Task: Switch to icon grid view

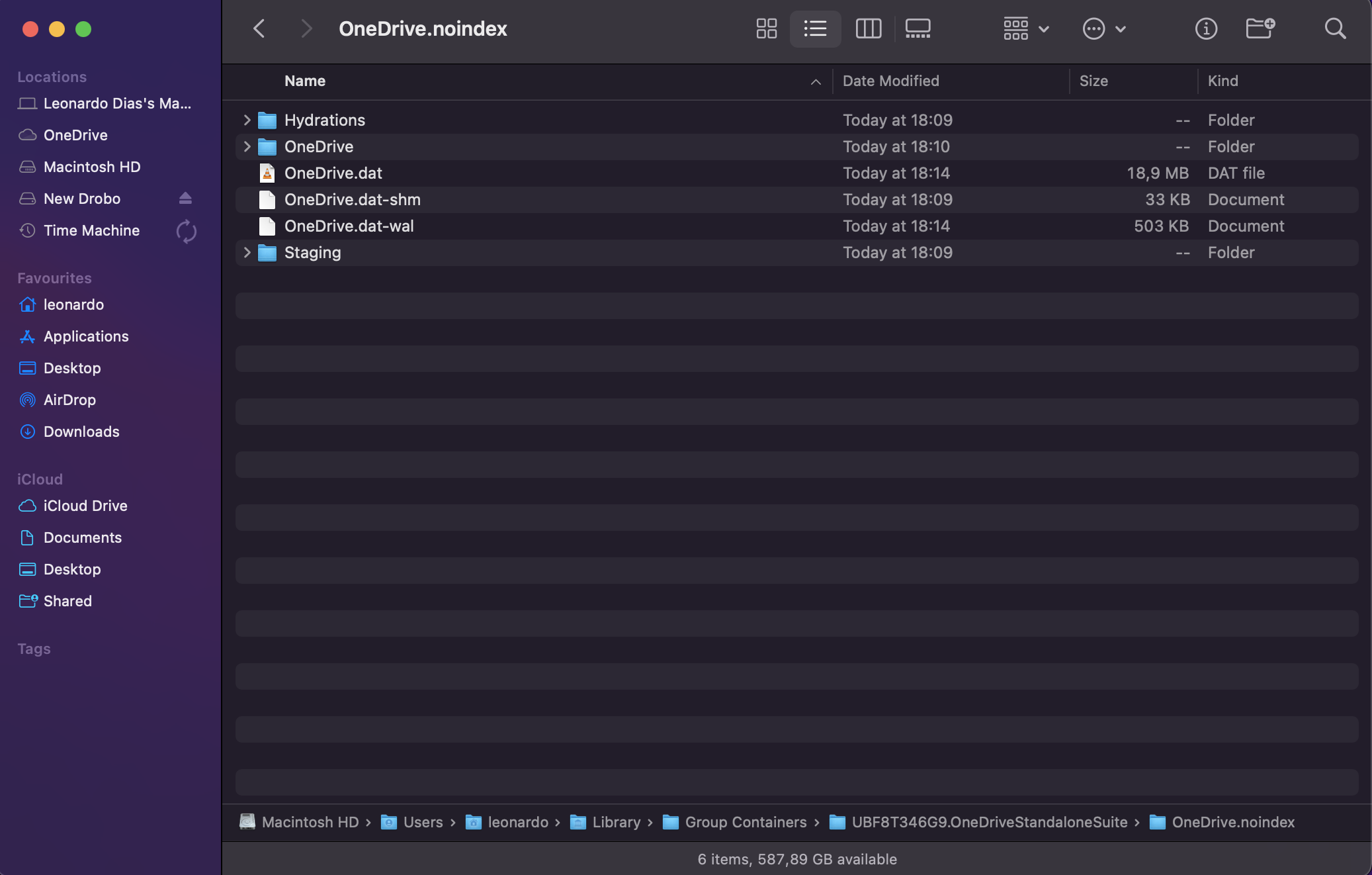Action: (x=766, y=28)
